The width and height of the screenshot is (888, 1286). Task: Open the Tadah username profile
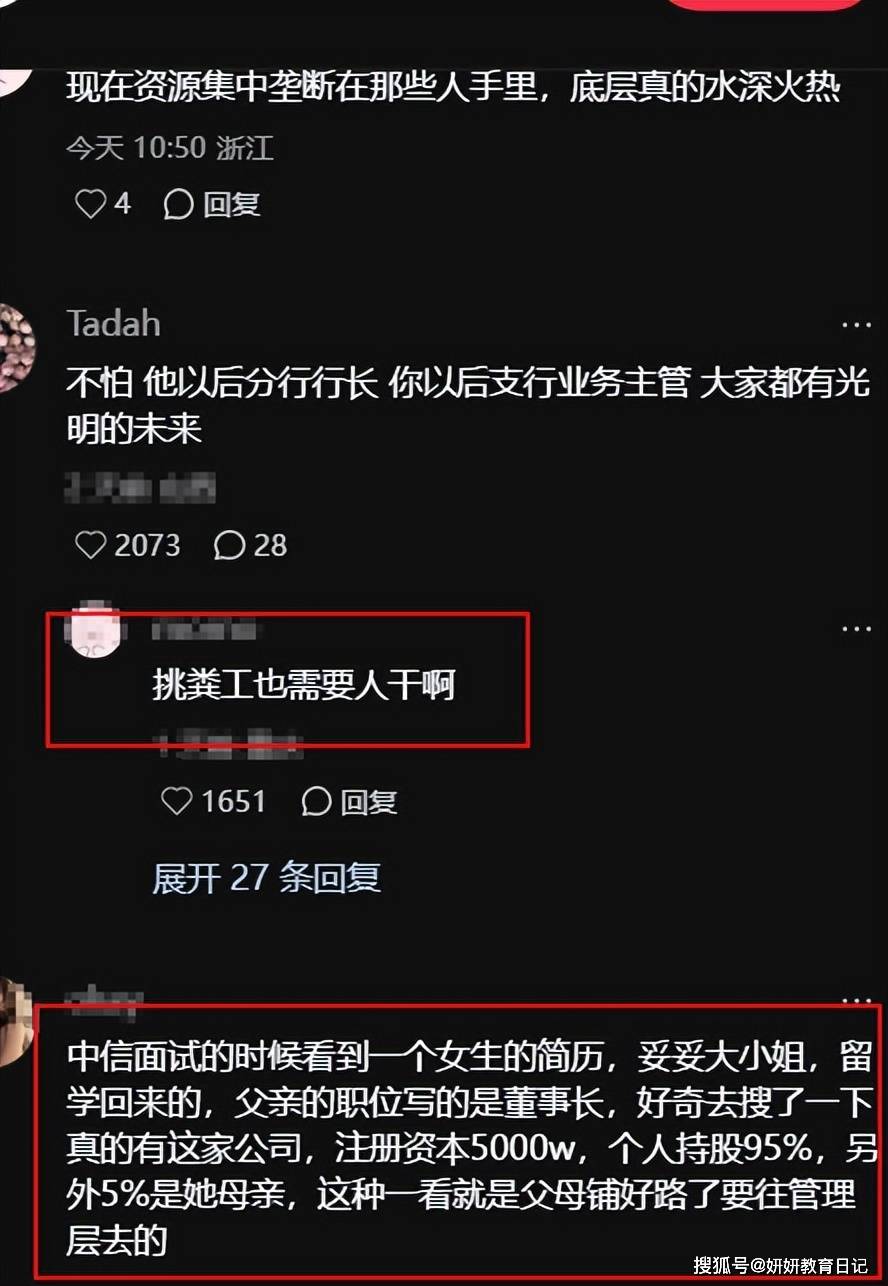[113, 323]
